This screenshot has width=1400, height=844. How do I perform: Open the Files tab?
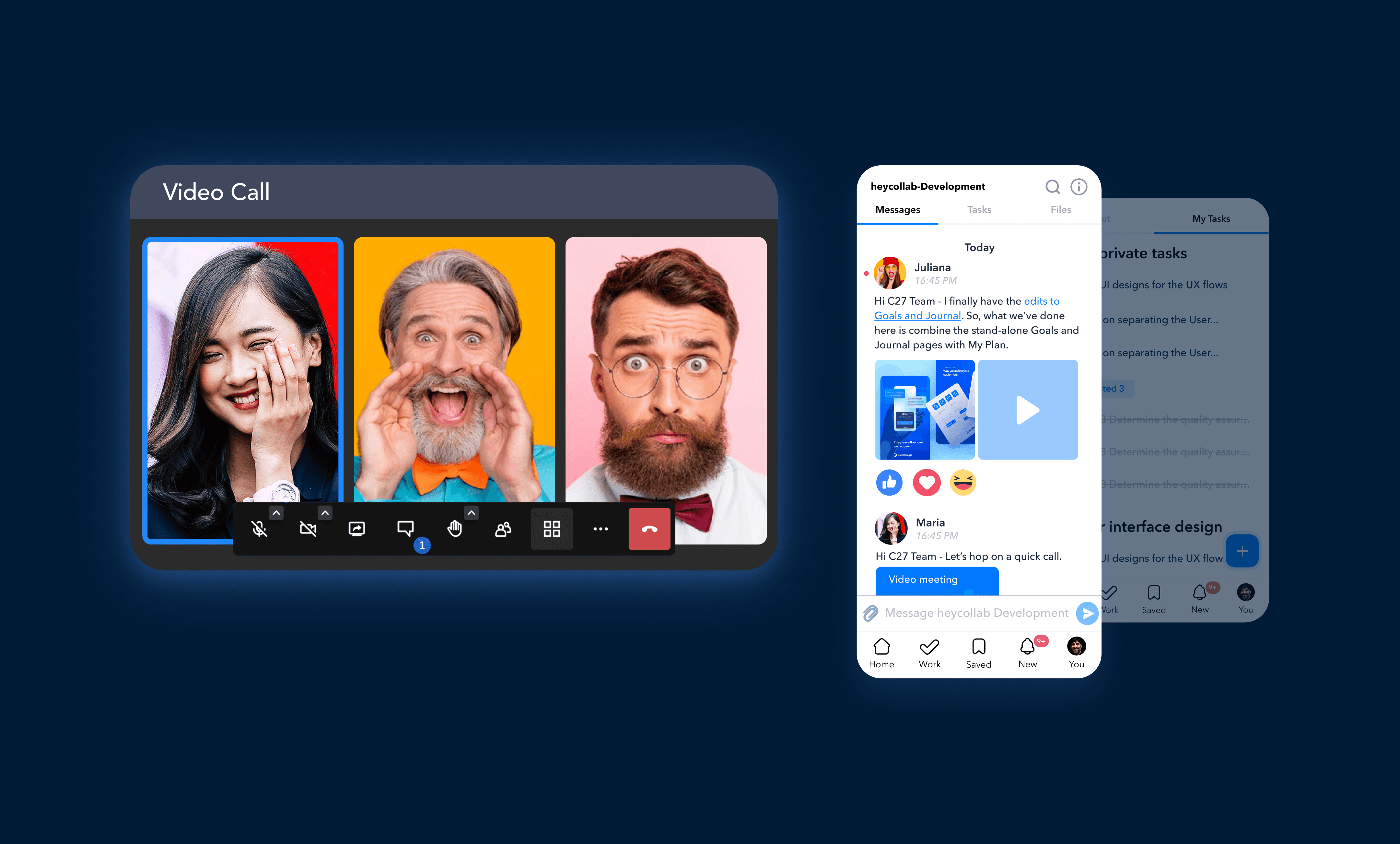1060,210
